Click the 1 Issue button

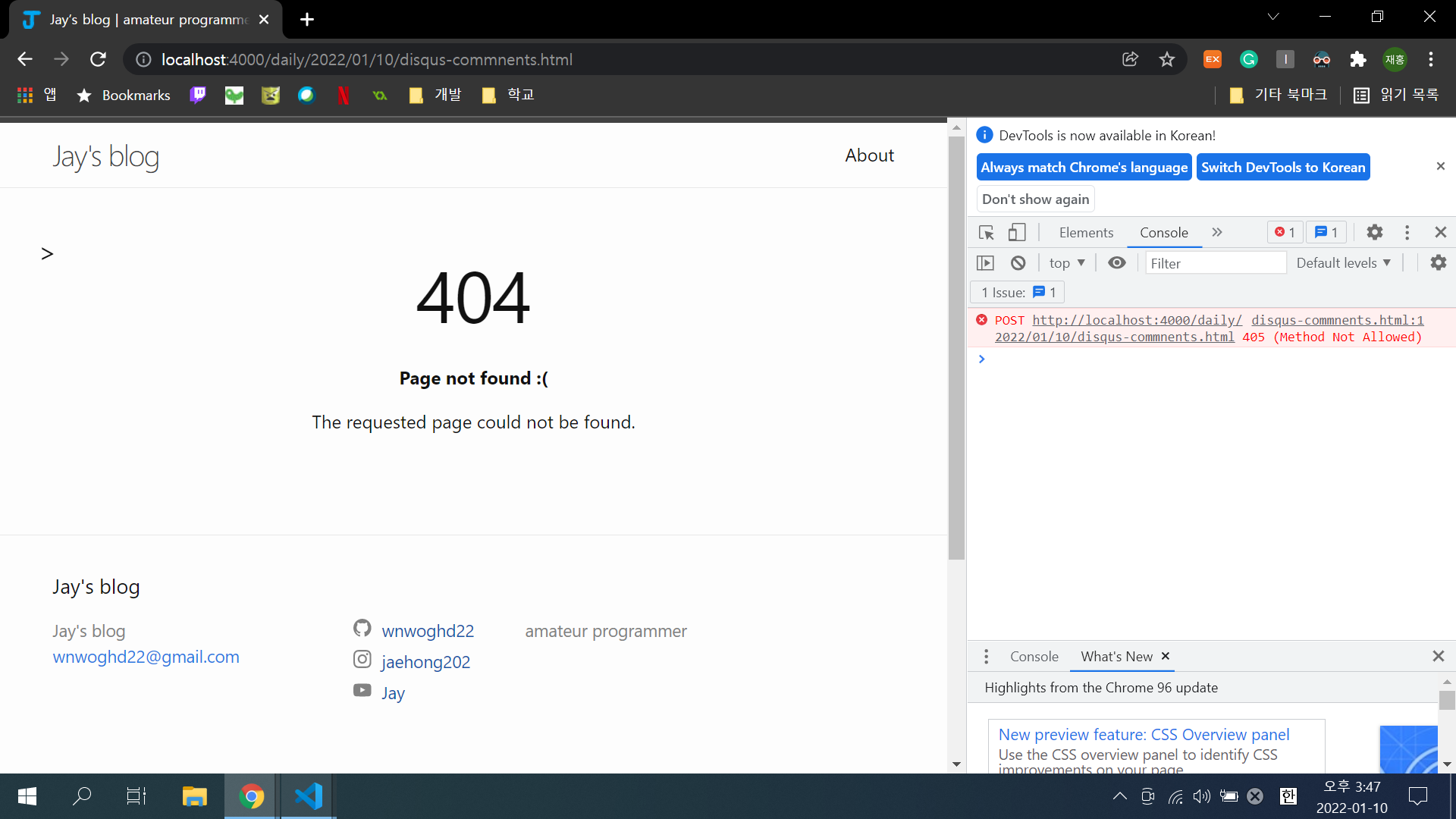point(1017,293)
